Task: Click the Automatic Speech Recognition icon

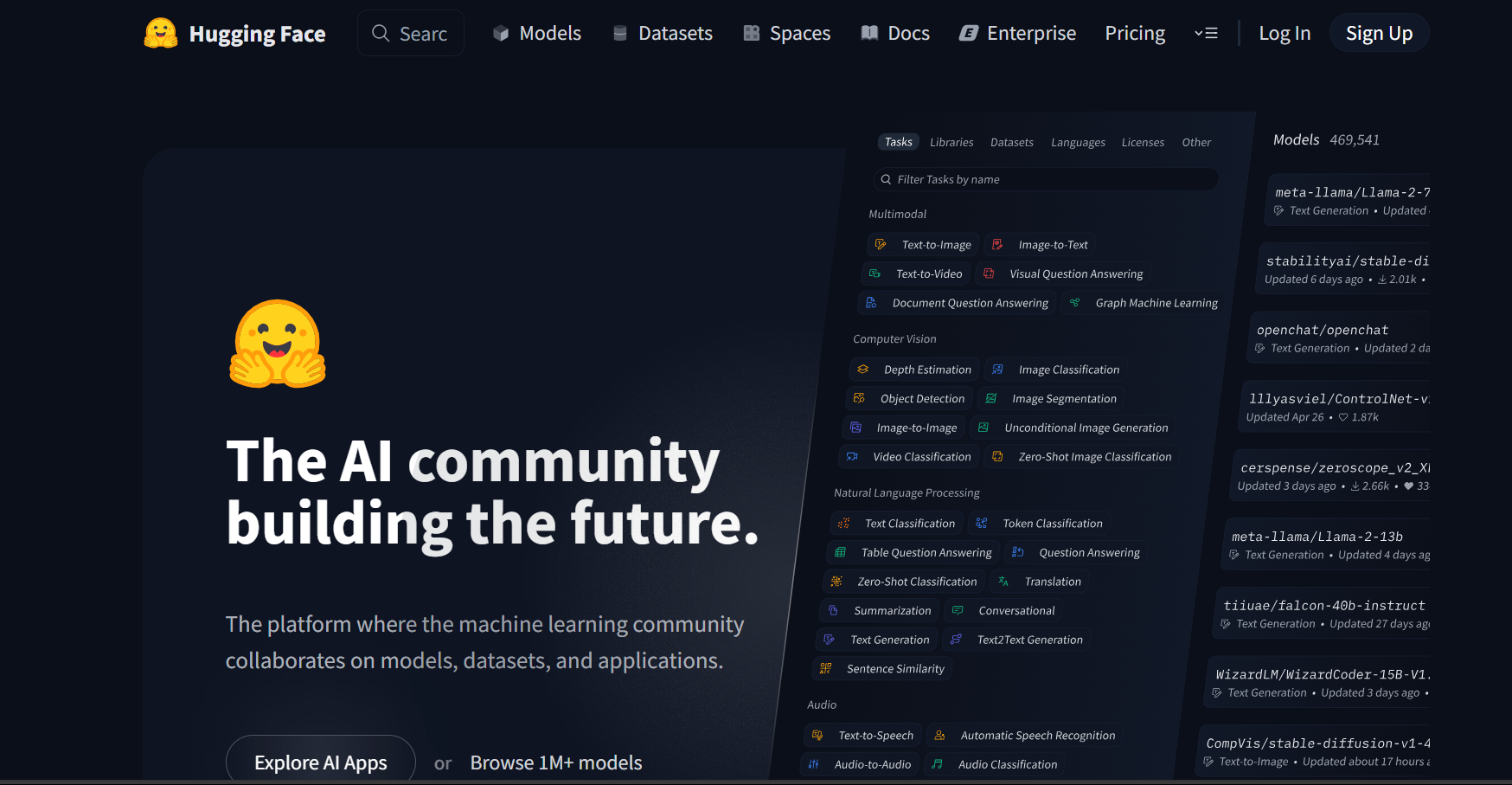Action: (x=940, y=736)
